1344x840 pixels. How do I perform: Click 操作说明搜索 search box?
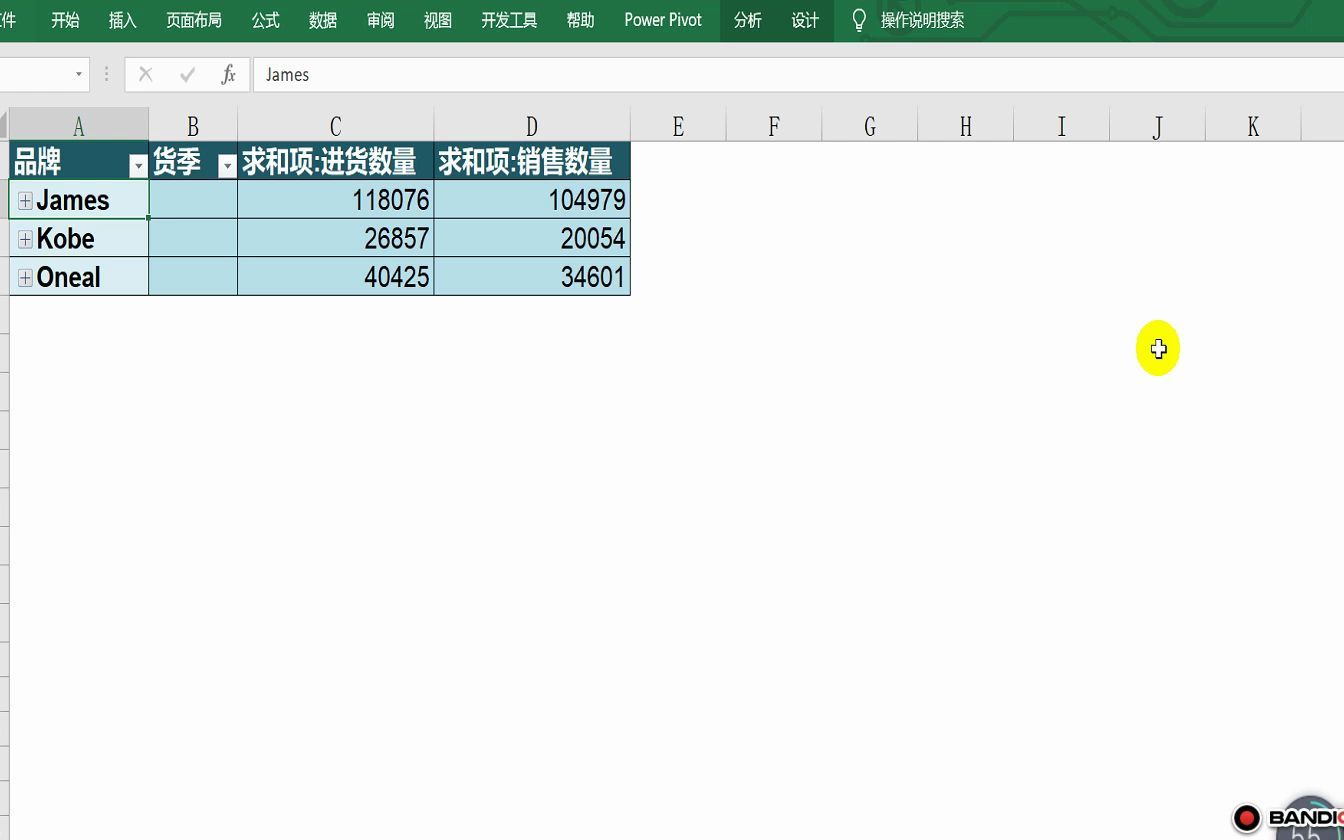922,20
